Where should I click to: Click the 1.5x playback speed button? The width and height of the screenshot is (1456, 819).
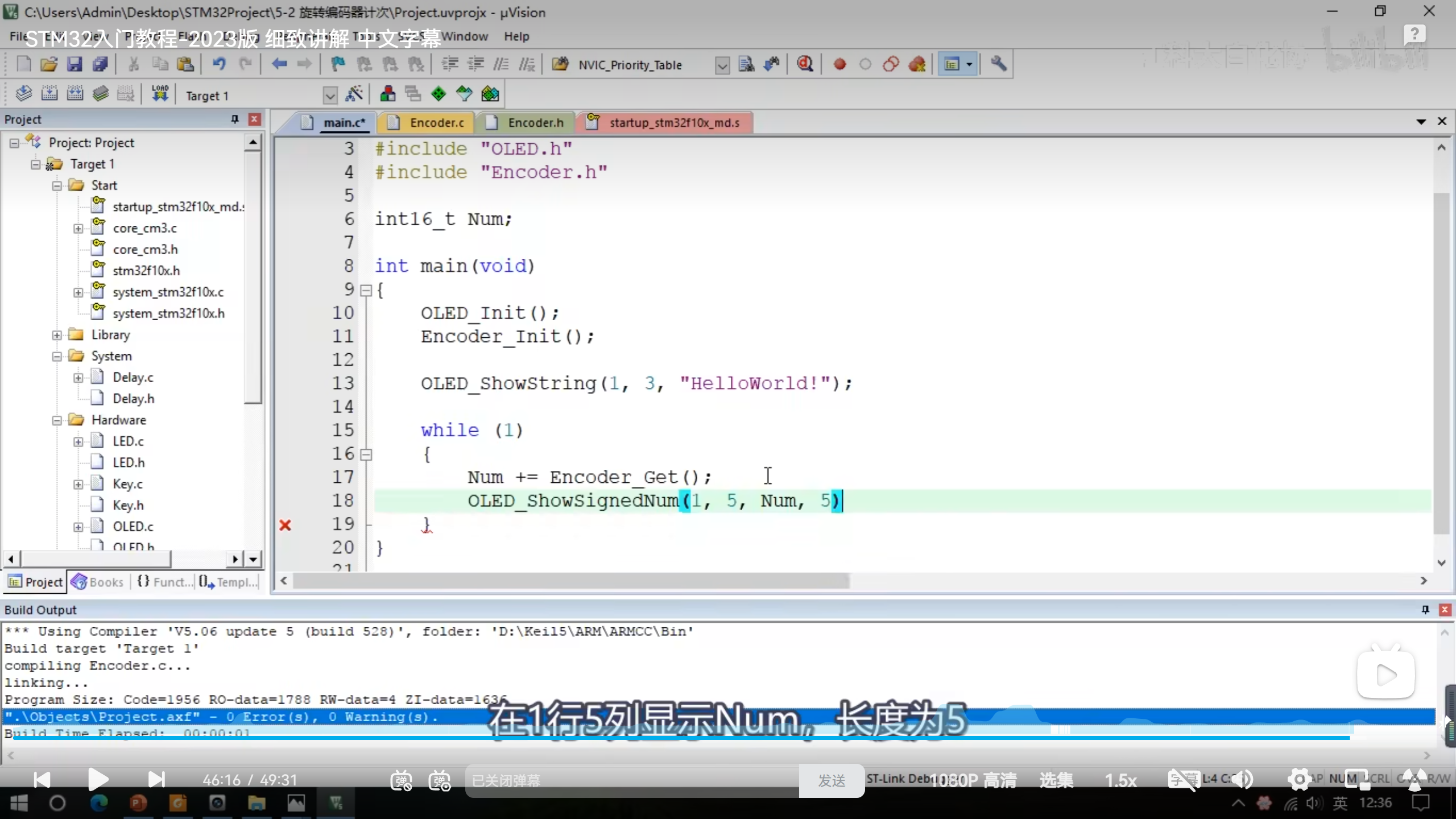[x=1120, y=780]
